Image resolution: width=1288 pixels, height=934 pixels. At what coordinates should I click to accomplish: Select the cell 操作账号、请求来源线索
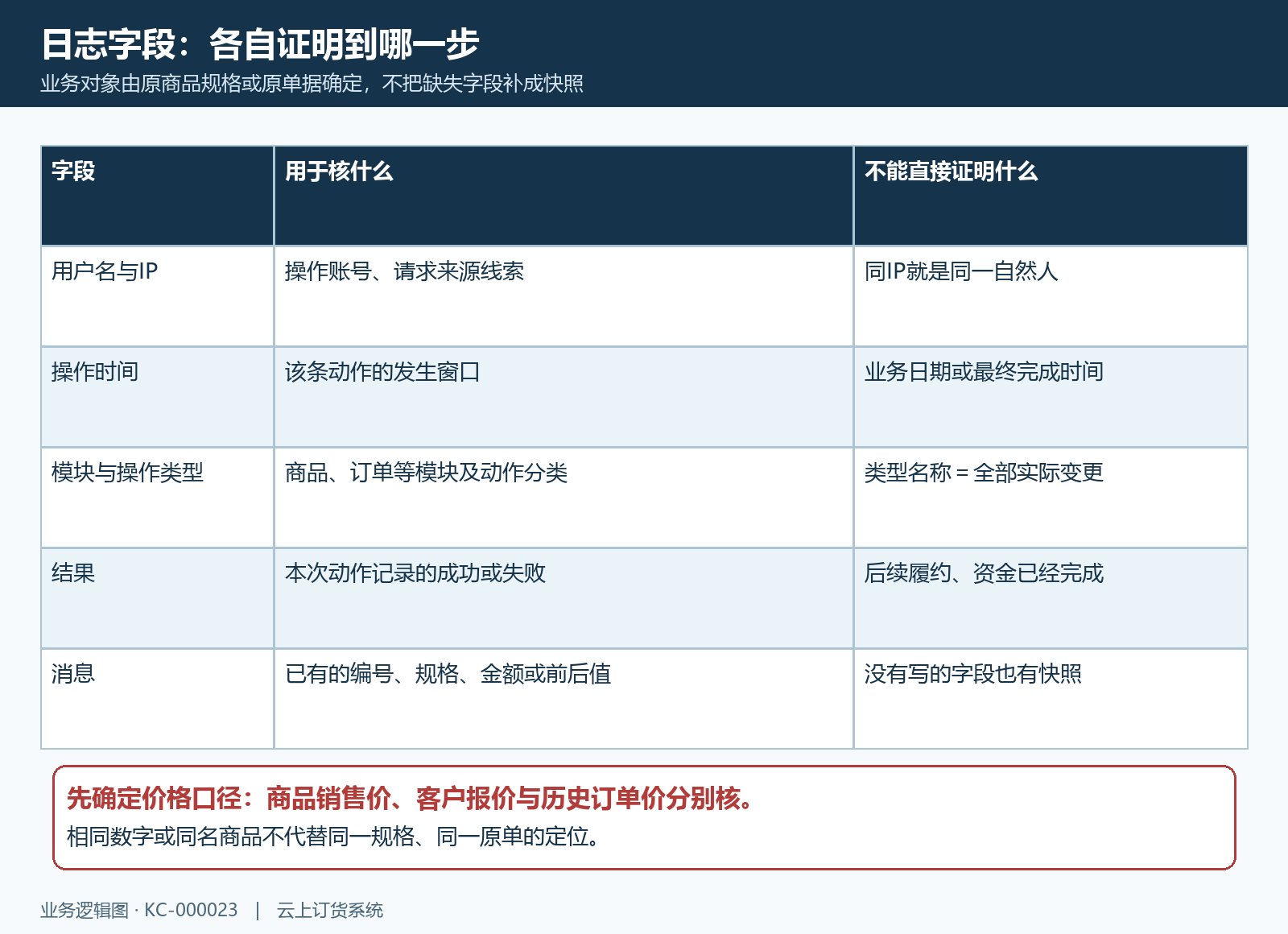[x=563, y=296]
